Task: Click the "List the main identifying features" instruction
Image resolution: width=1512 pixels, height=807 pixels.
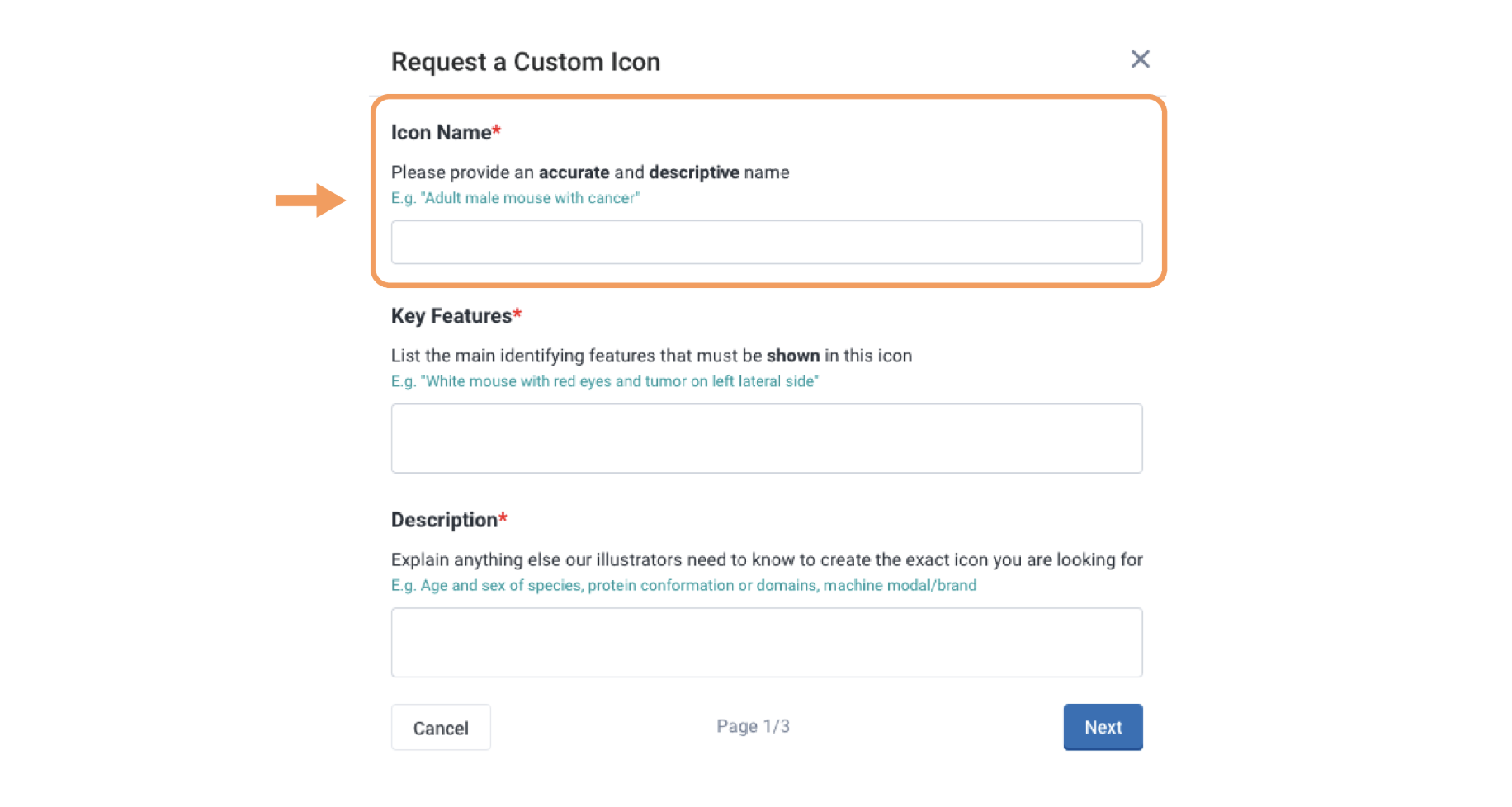Action: [x=650, y=356]
